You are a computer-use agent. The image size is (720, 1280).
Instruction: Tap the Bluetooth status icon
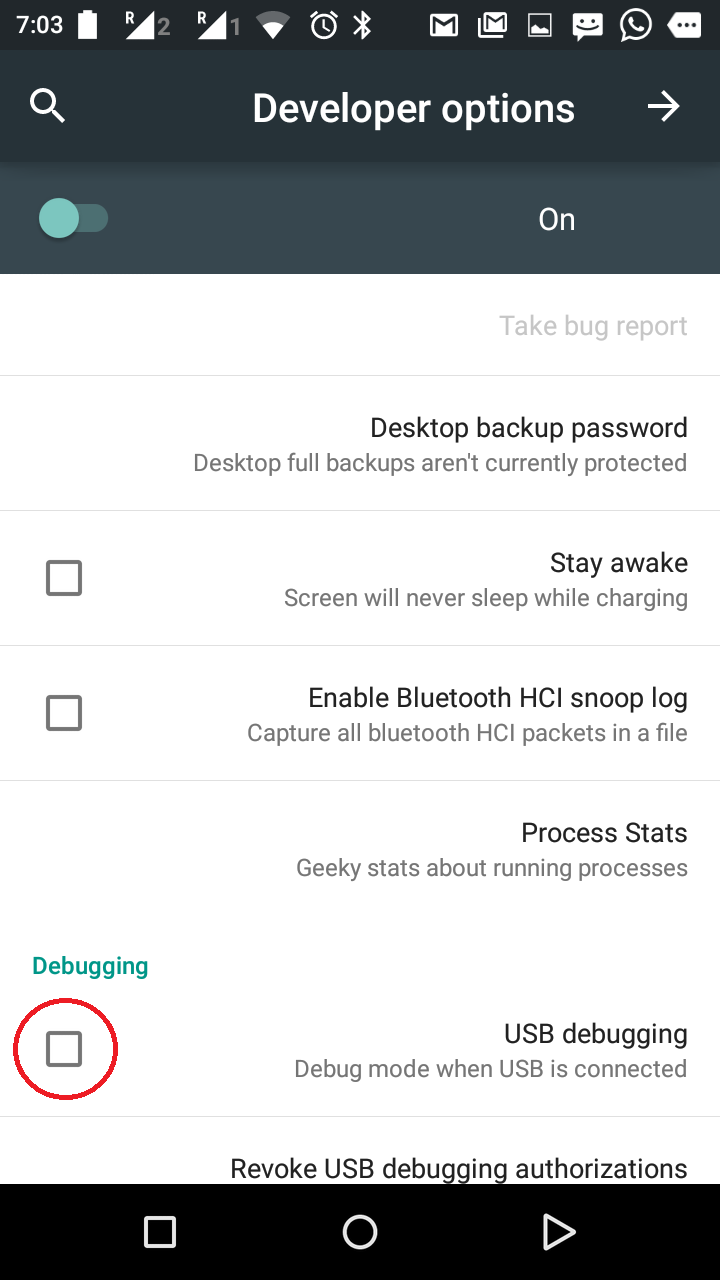pyautogui.click(x=362, y=25)
